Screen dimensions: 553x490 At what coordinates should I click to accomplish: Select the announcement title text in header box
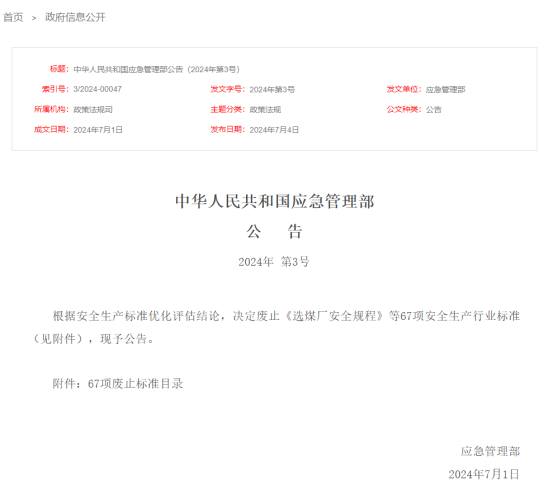tap(157, 69)
